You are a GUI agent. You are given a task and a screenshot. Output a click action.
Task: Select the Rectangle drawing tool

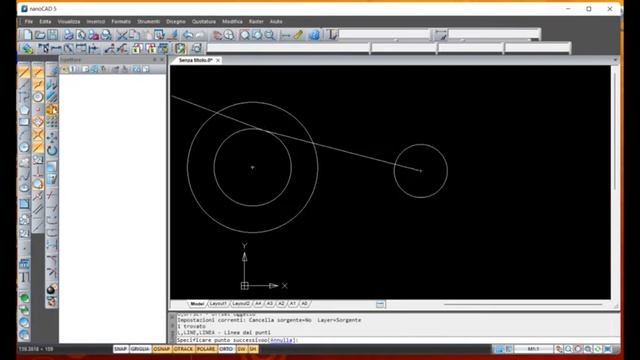click(24, 122)
